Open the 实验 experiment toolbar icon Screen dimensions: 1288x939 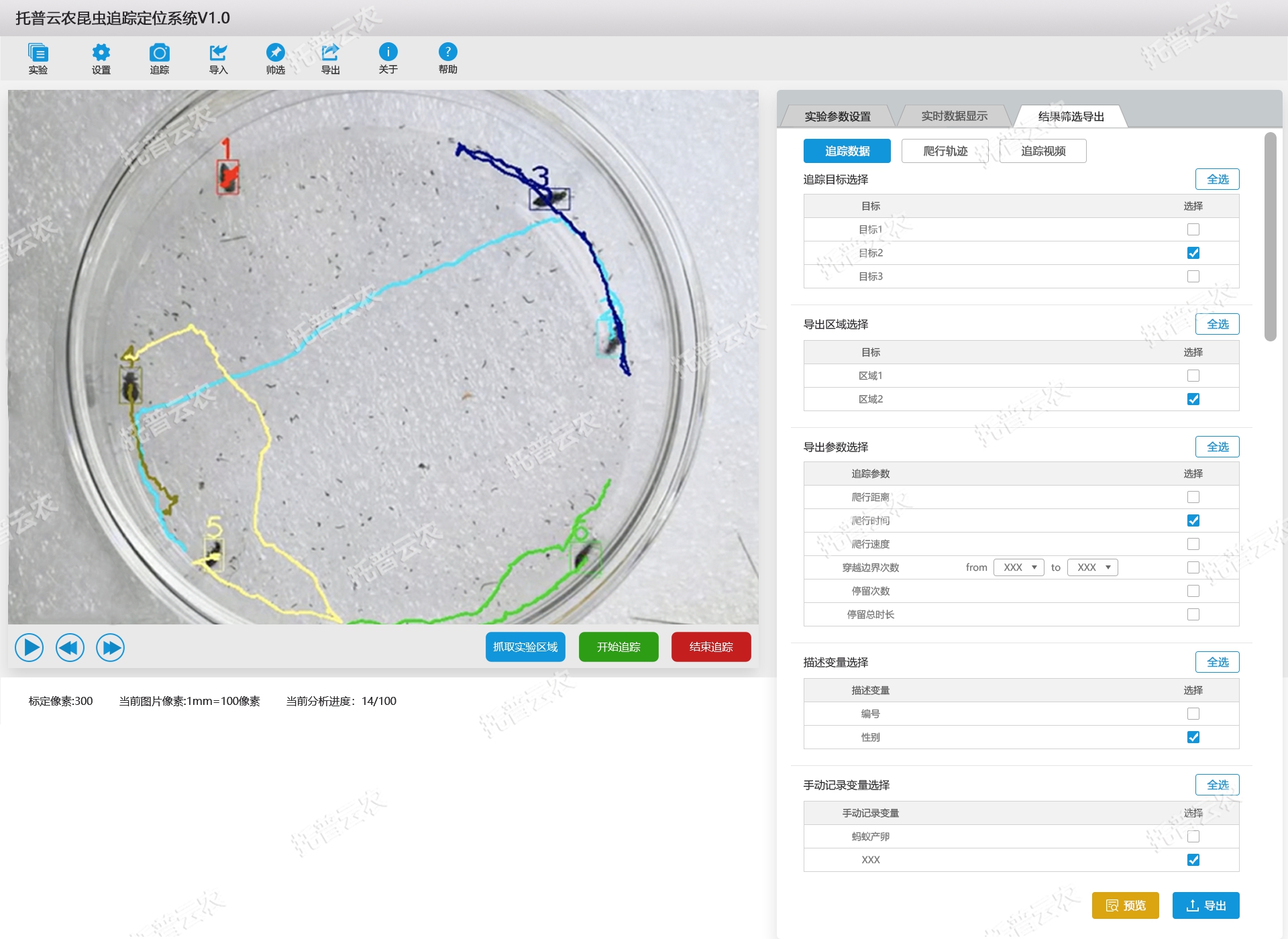click(38, 53)
